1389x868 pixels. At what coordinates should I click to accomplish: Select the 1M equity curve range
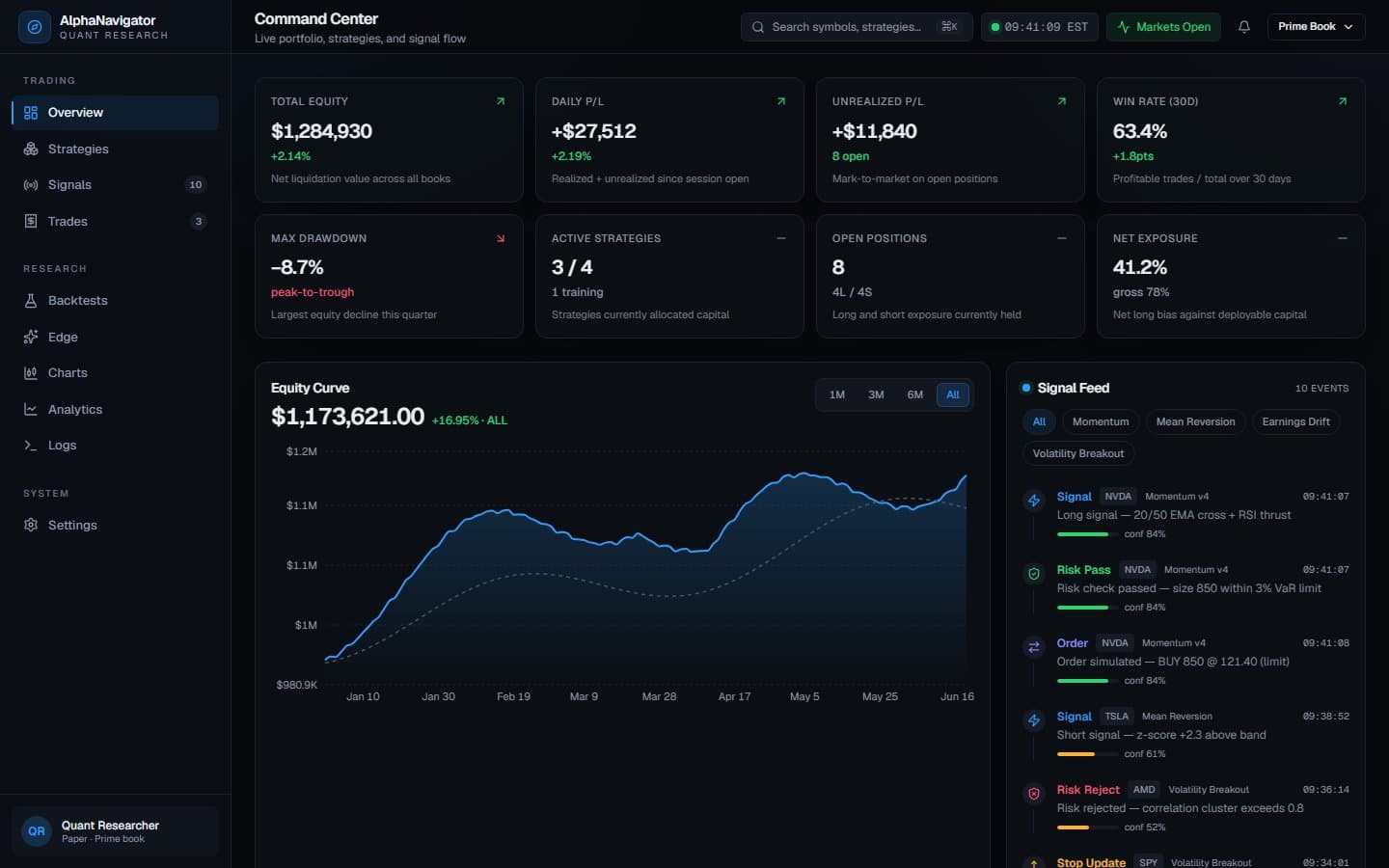pyautogui.click(x=837, y=395)
